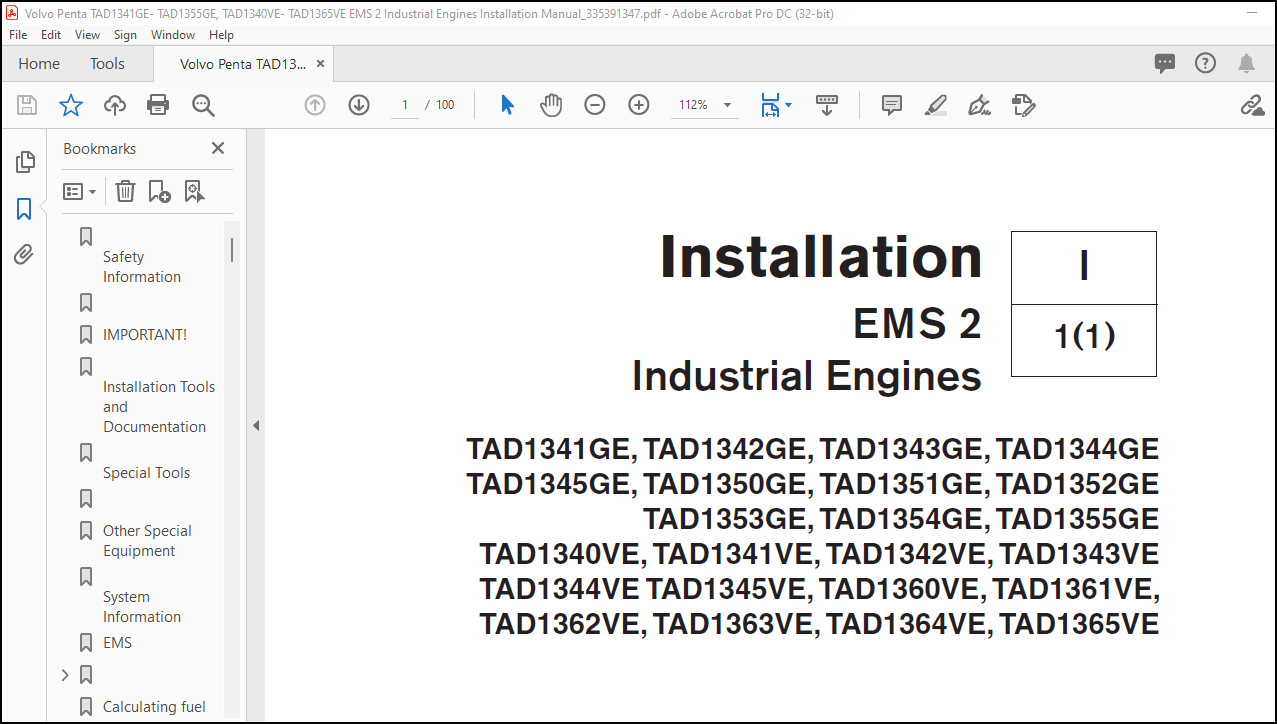Switch to the Tools tab
This screenshot has width=1277, height=724.
tap(107, 63)
